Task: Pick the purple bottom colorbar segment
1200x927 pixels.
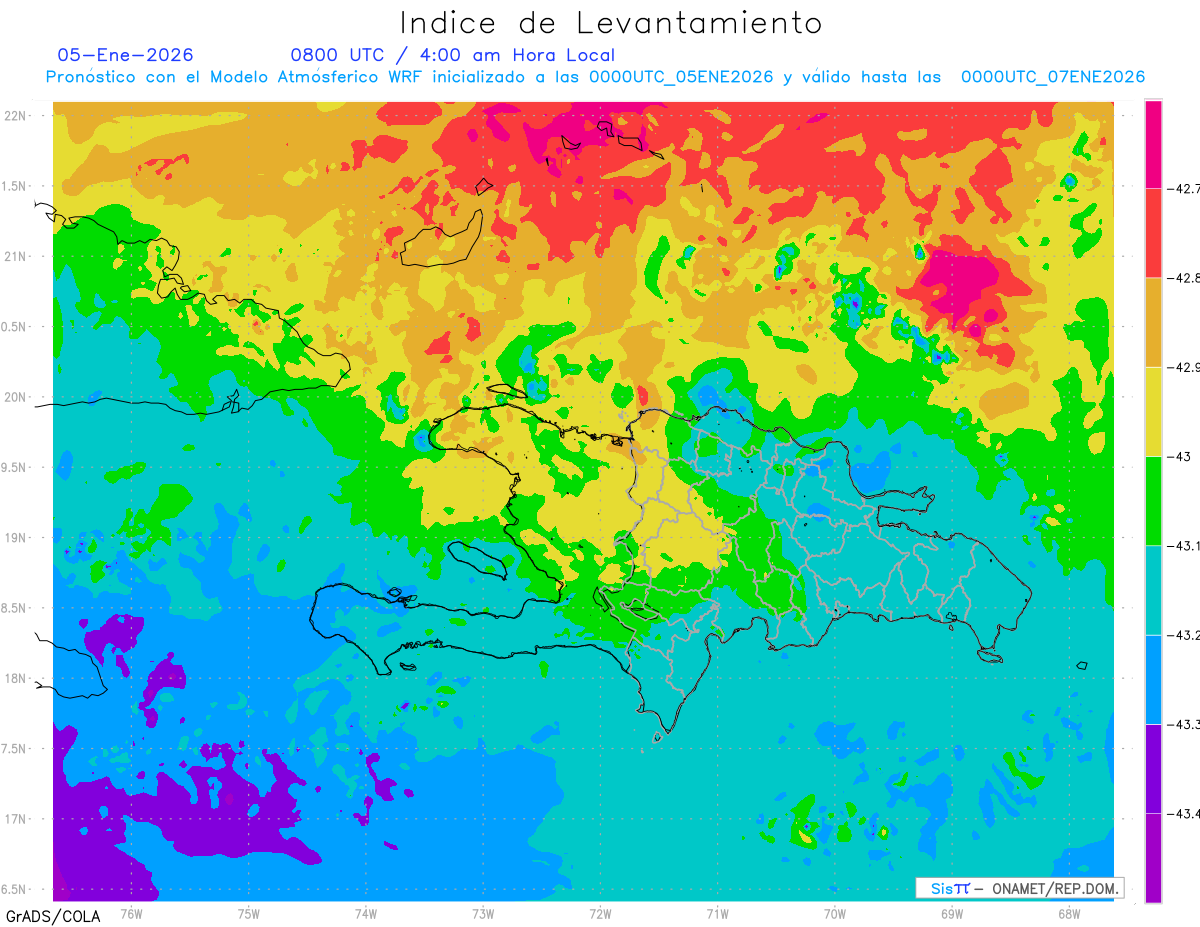Action: [1153, 858]
